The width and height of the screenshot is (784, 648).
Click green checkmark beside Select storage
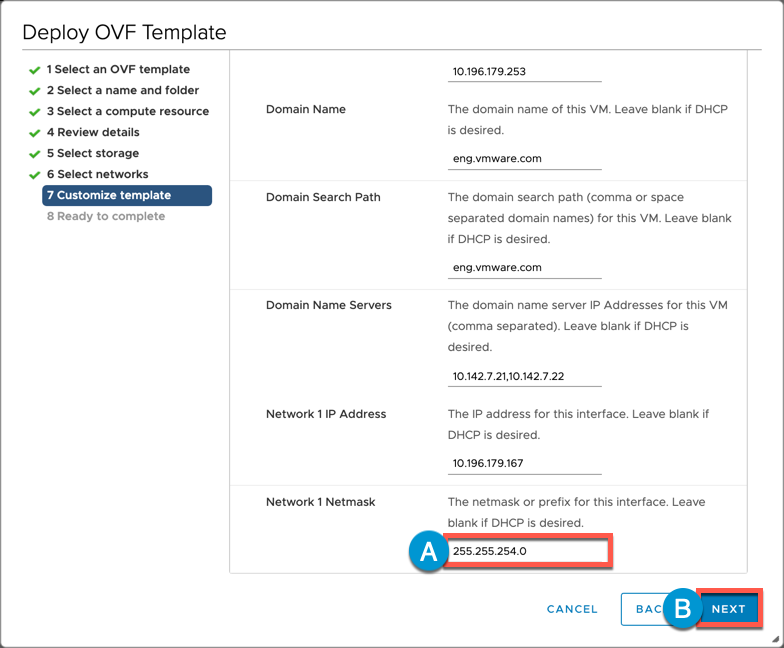34,154
